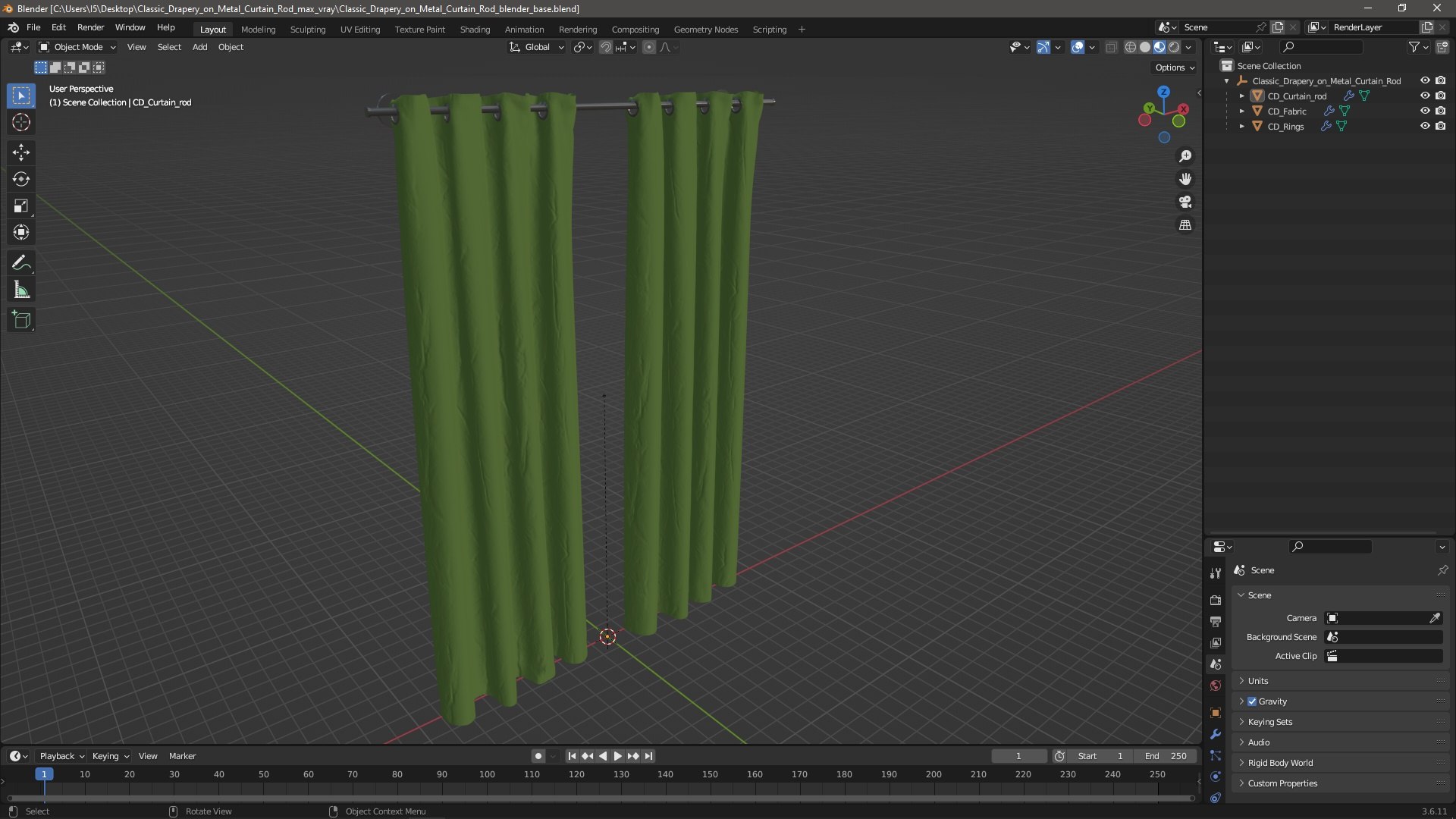Hide CD_Fabric in viewport
This screenshot has width=1456, height=819.
(x=1424, y=111)
